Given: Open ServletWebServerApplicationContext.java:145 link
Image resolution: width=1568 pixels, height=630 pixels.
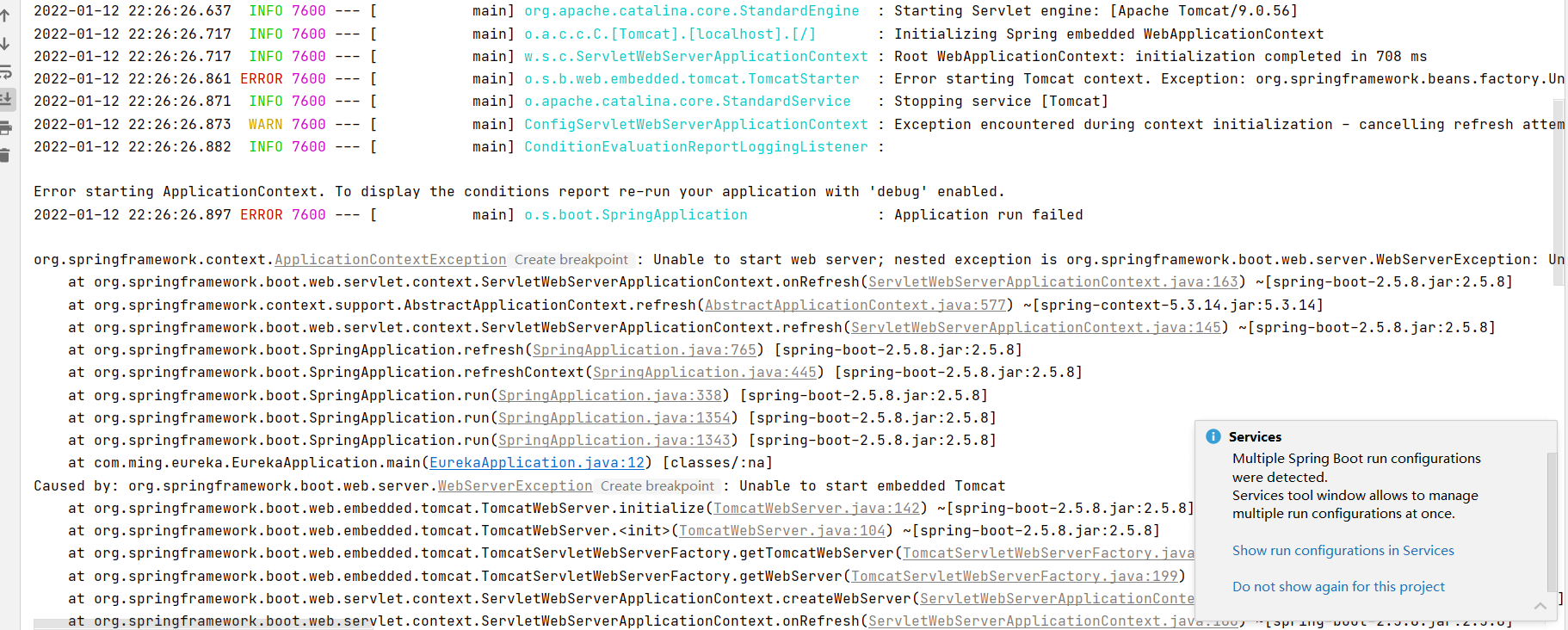Looking at the screenshot, I should click(1036, 328).
